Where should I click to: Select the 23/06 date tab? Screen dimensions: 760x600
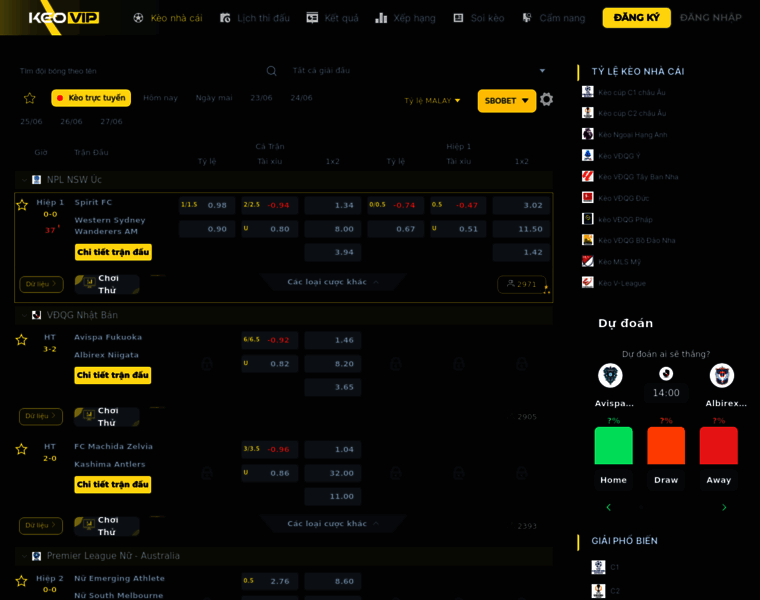tap(261, 98)
